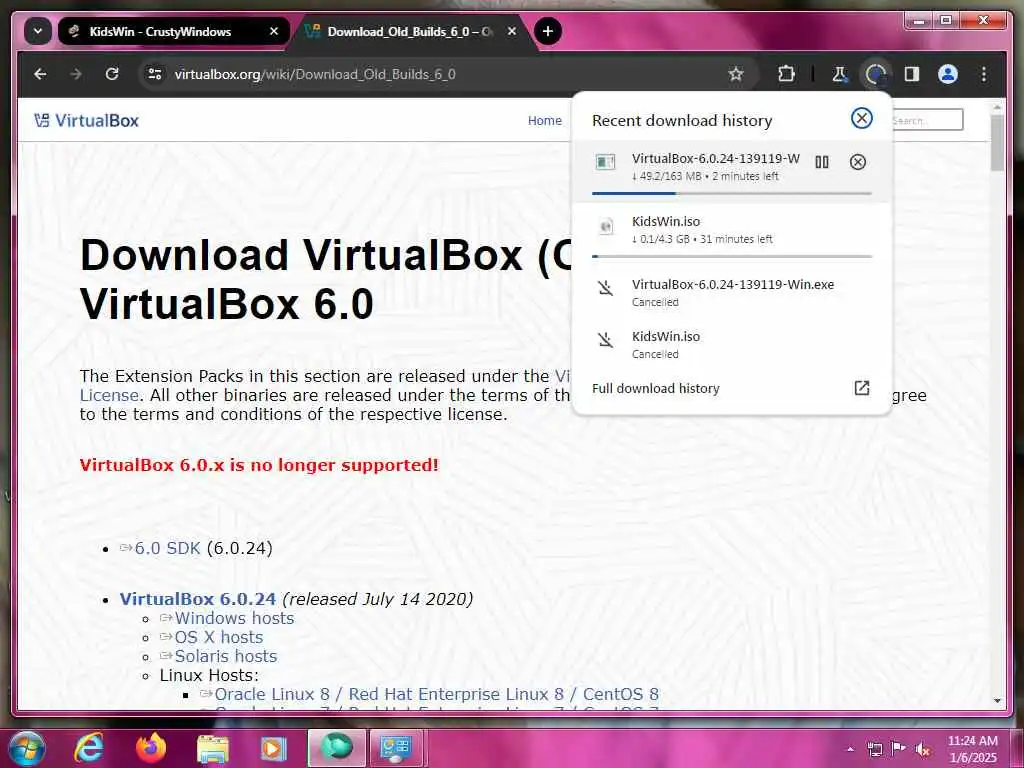Close the KidsWin - CrustyWindows tab
The height and width of the screenshot is (768, 1024).
tap(274, 31)
